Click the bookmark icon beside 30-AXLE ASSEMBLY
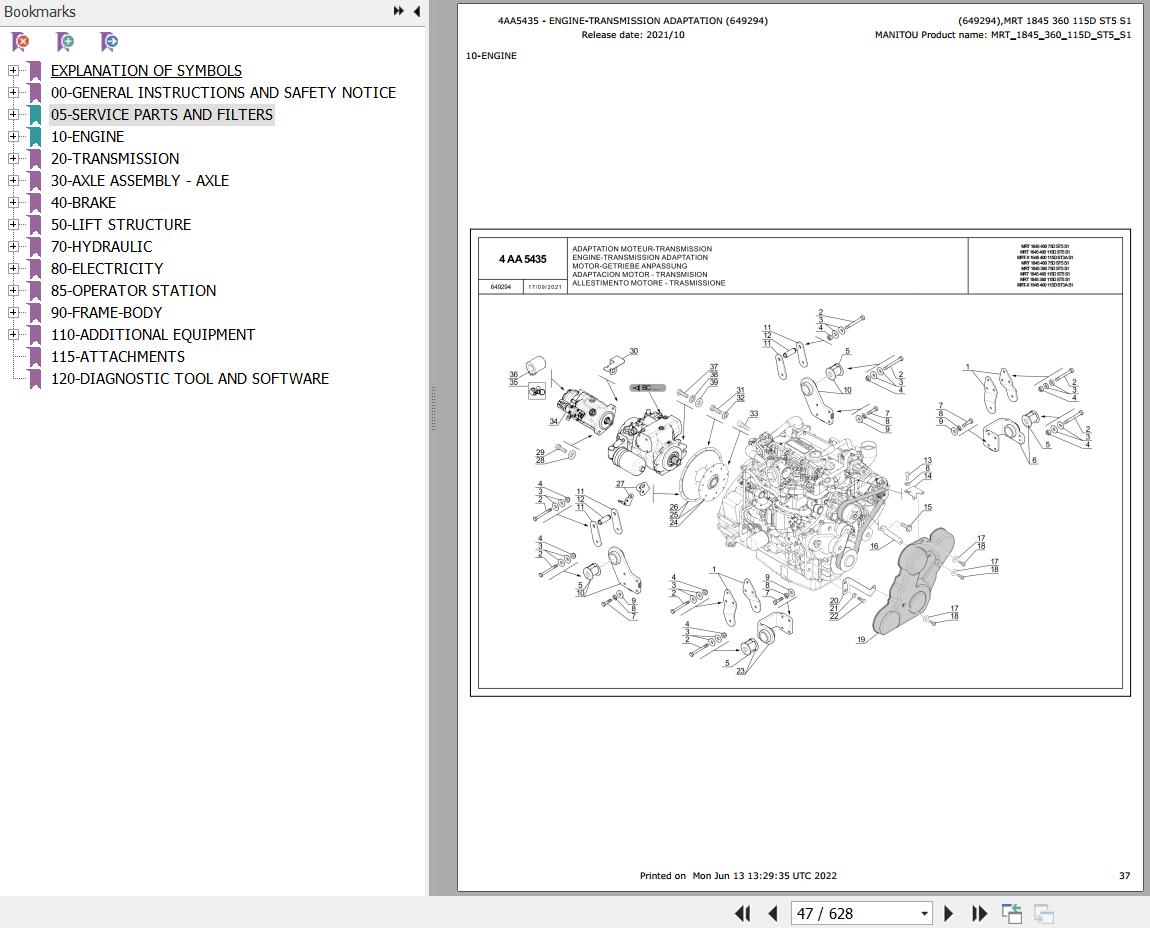This screenshot has height=928, width=1150. tap(34, 181)
